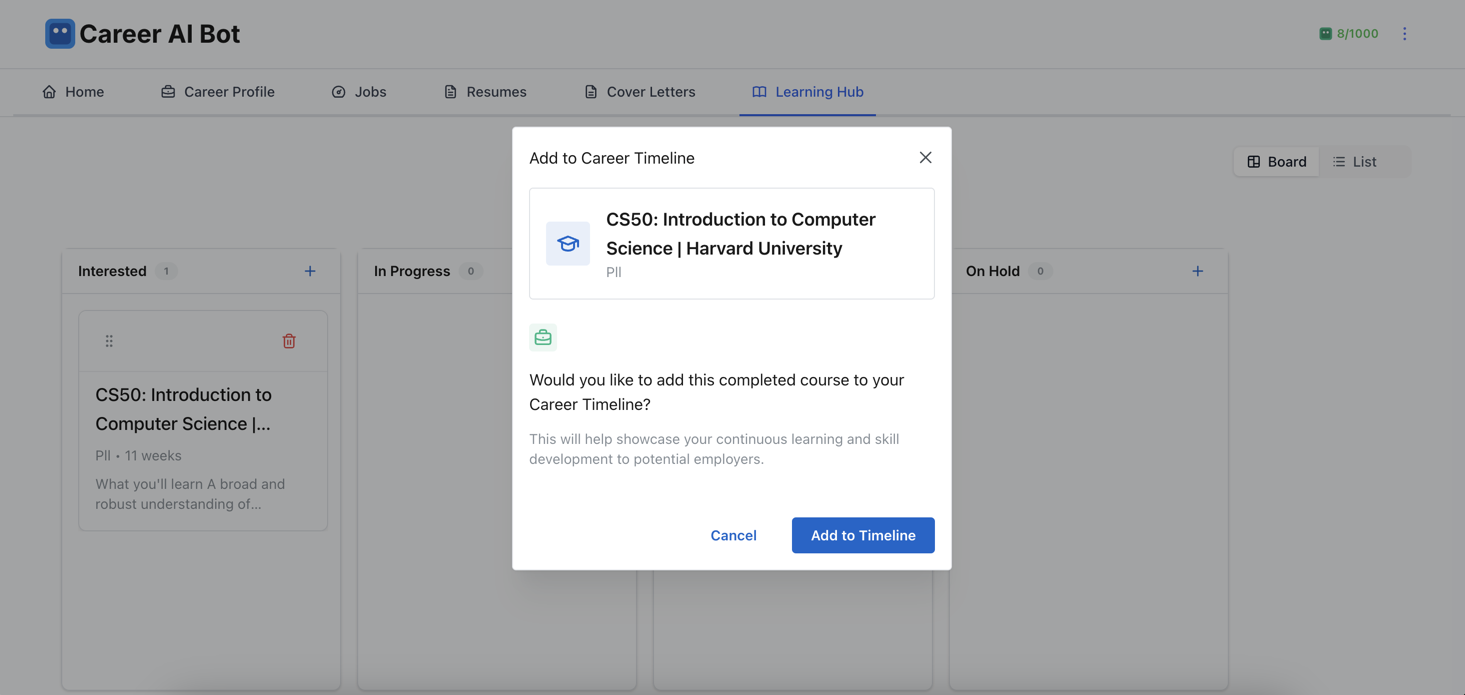Screen dimensions: 1465x695
Task: Close the Add to Career Timeline dialog
Action: pyautogui.click(x=925, y=158)
